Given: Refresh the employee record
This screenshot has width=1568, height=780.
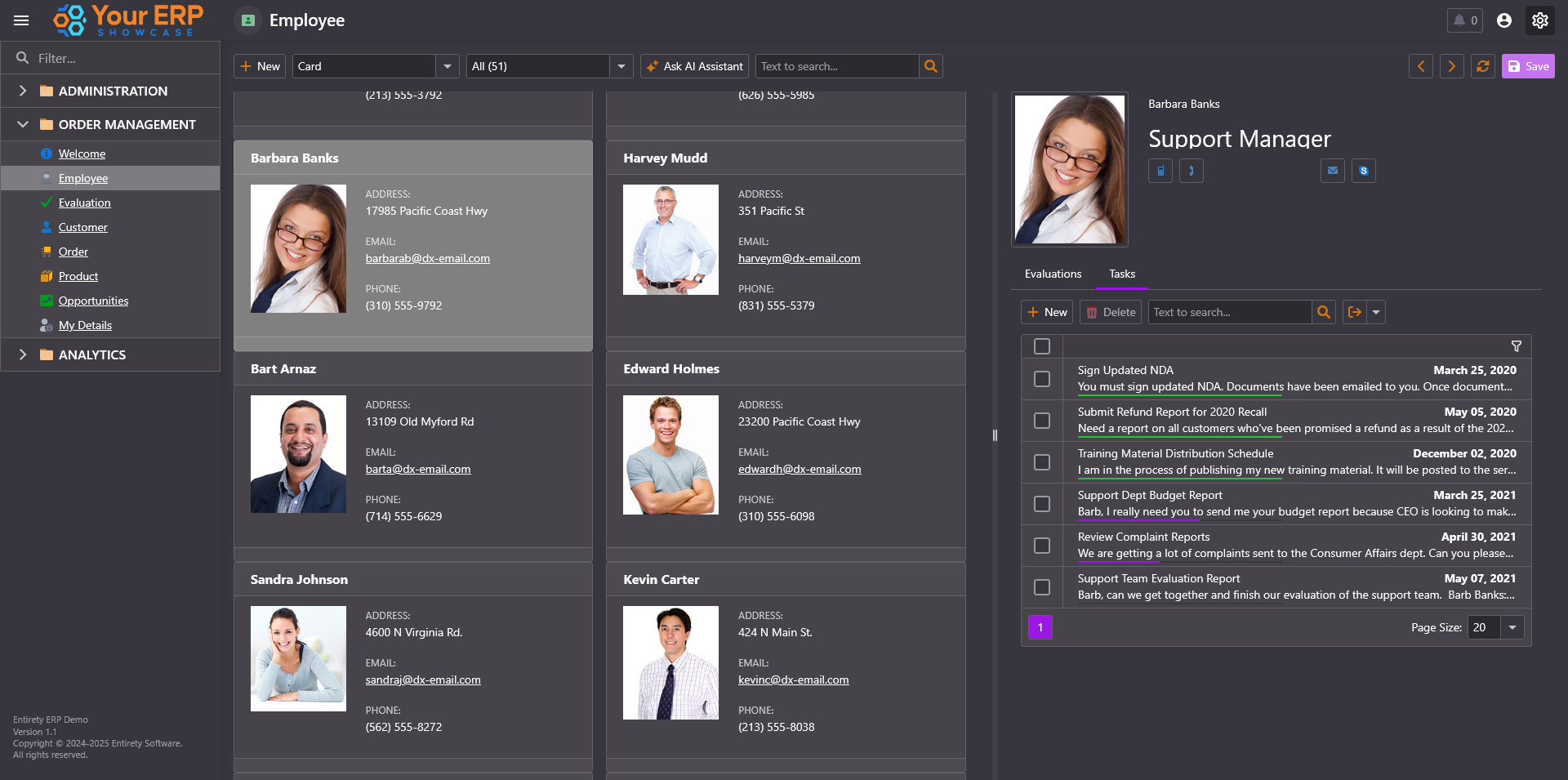Looking at the screenshot, I should pos(1482,66).
